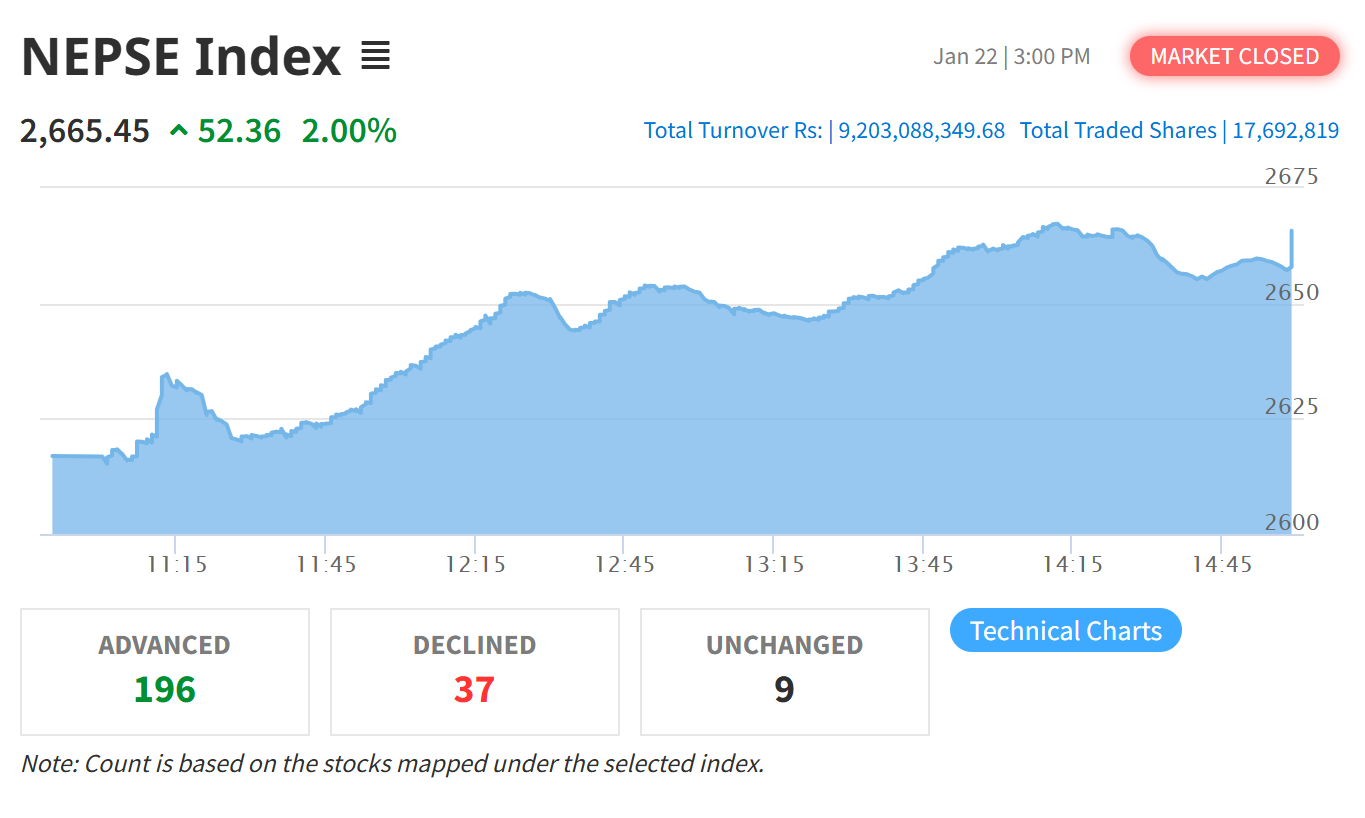The image size is (1365, 818).
Task: Click the 14:15 time axis marker
Action: point(1072,564)
